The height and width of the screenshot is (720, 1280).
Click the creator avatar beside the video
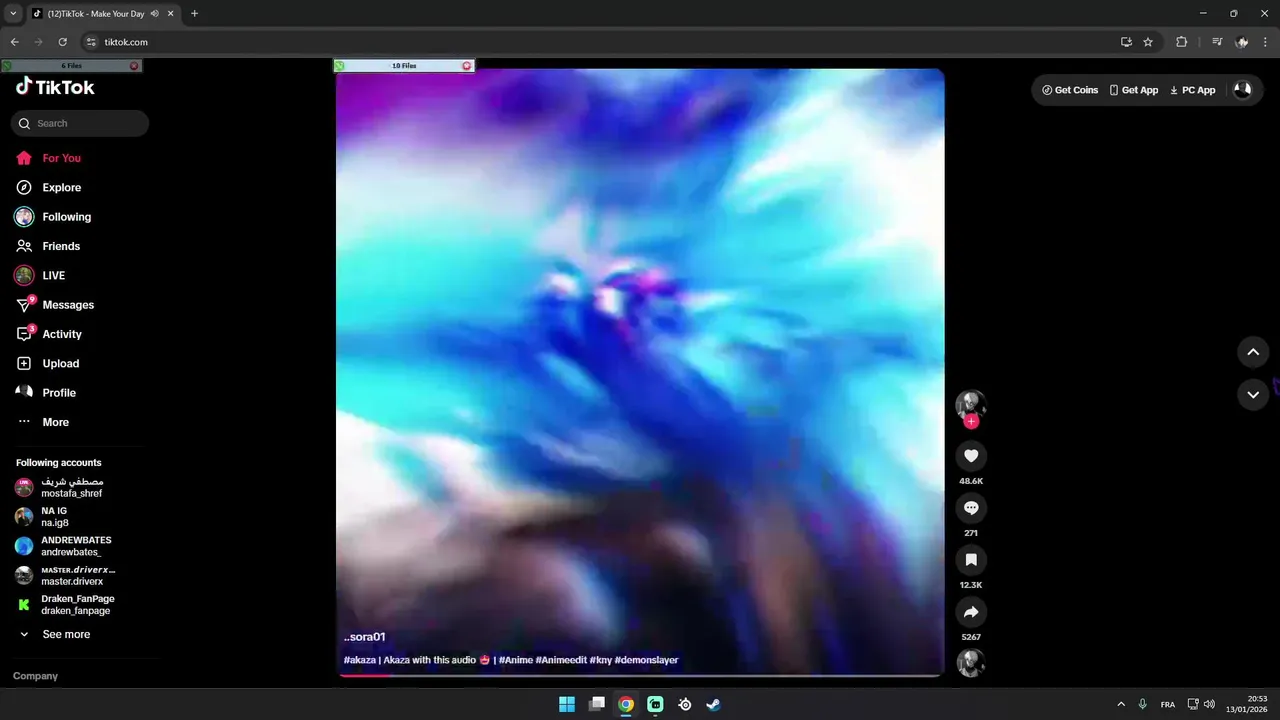(x=970, y=404)
